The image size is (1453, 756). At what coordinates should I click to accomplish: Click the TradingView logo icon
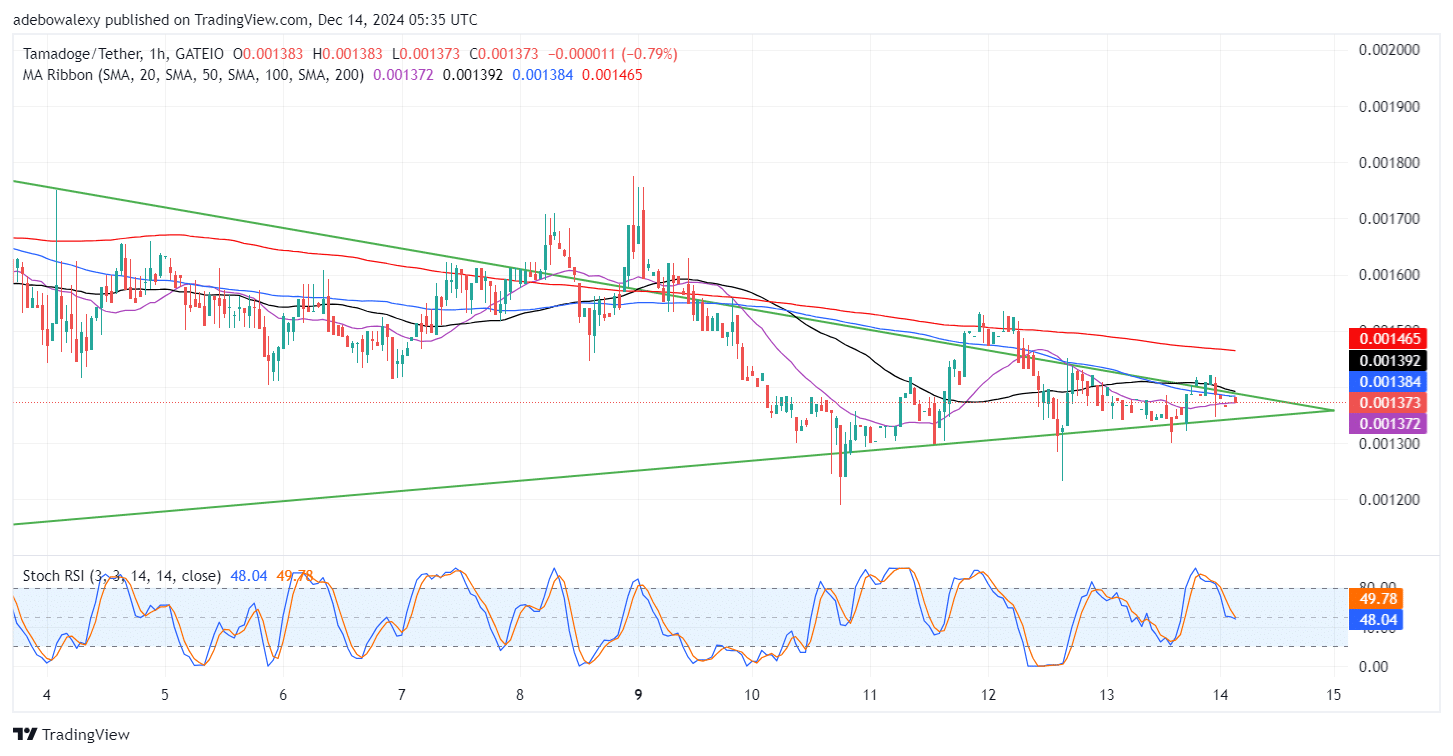(x=23, y=735)
